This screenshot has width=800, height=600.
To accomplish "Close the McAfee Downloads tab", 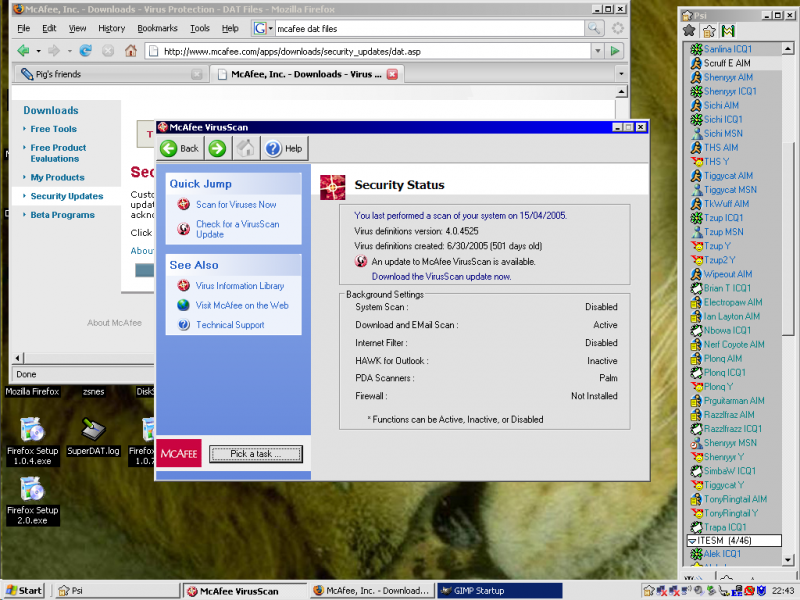I will pos(392,74).
